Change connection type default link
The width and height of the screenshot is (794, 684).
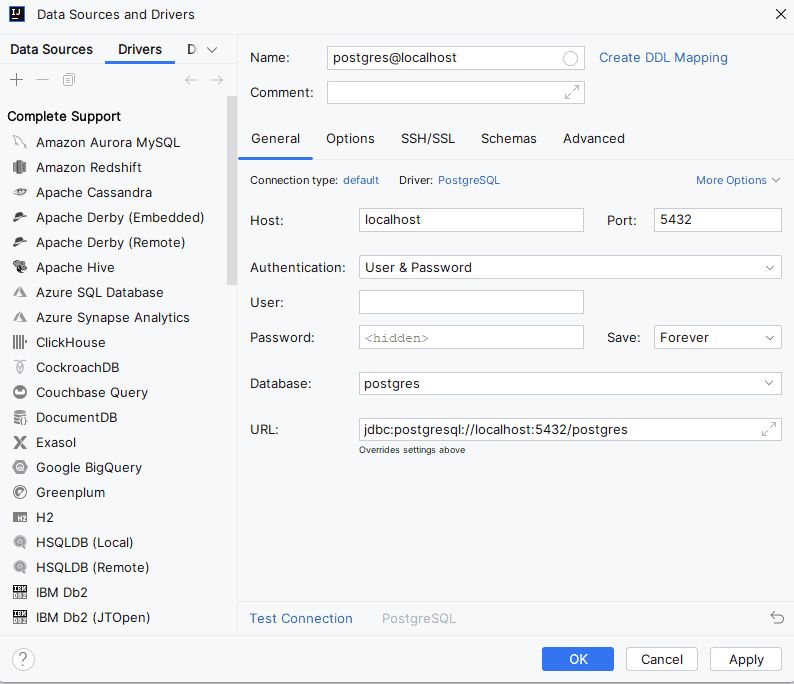(361, 180)
